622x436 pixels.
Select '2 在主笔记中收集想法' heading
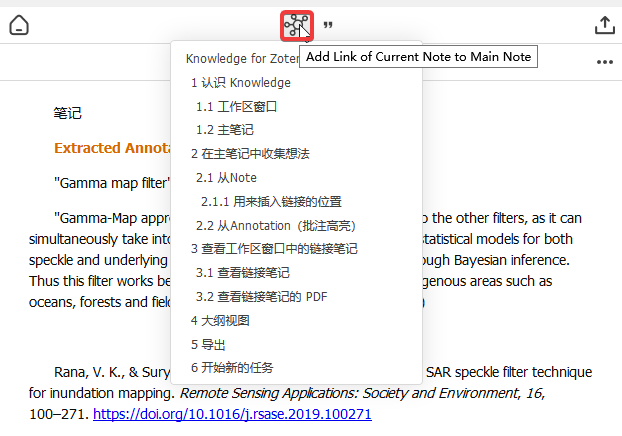coord(250,154)
